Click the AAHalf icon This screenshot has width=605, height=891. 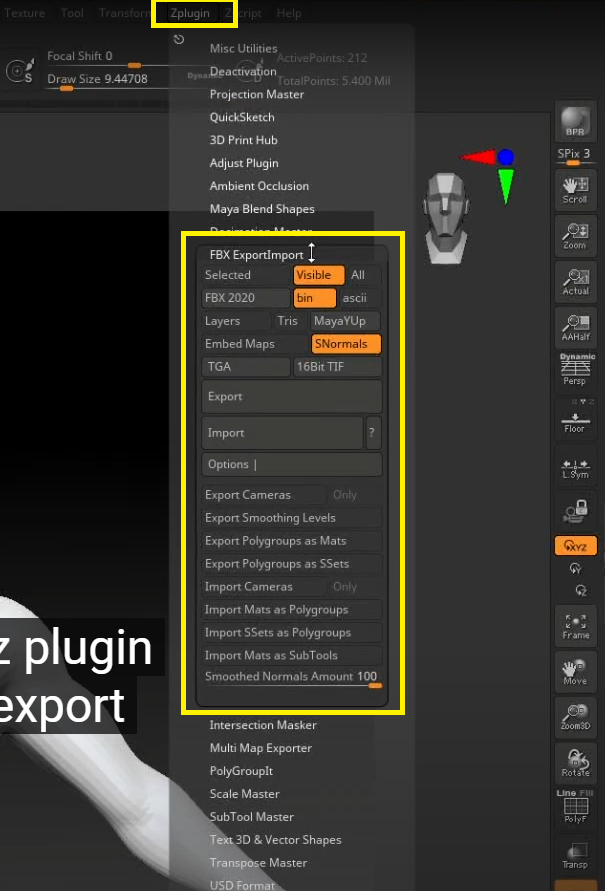coord(575,328)
